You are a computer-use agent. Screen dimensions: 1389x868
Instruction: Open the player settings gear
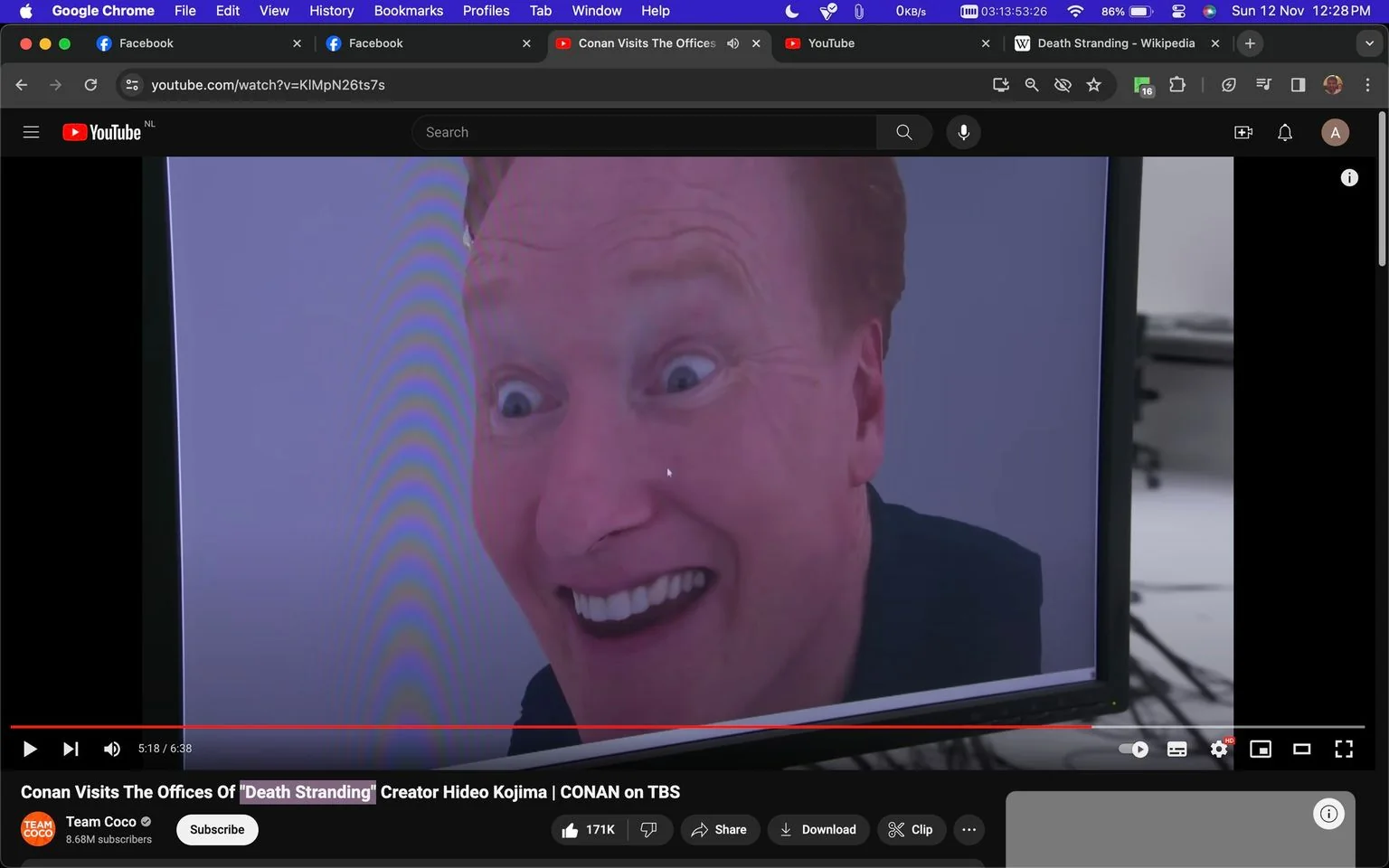pyautogui.click(x=1219, y=749)
